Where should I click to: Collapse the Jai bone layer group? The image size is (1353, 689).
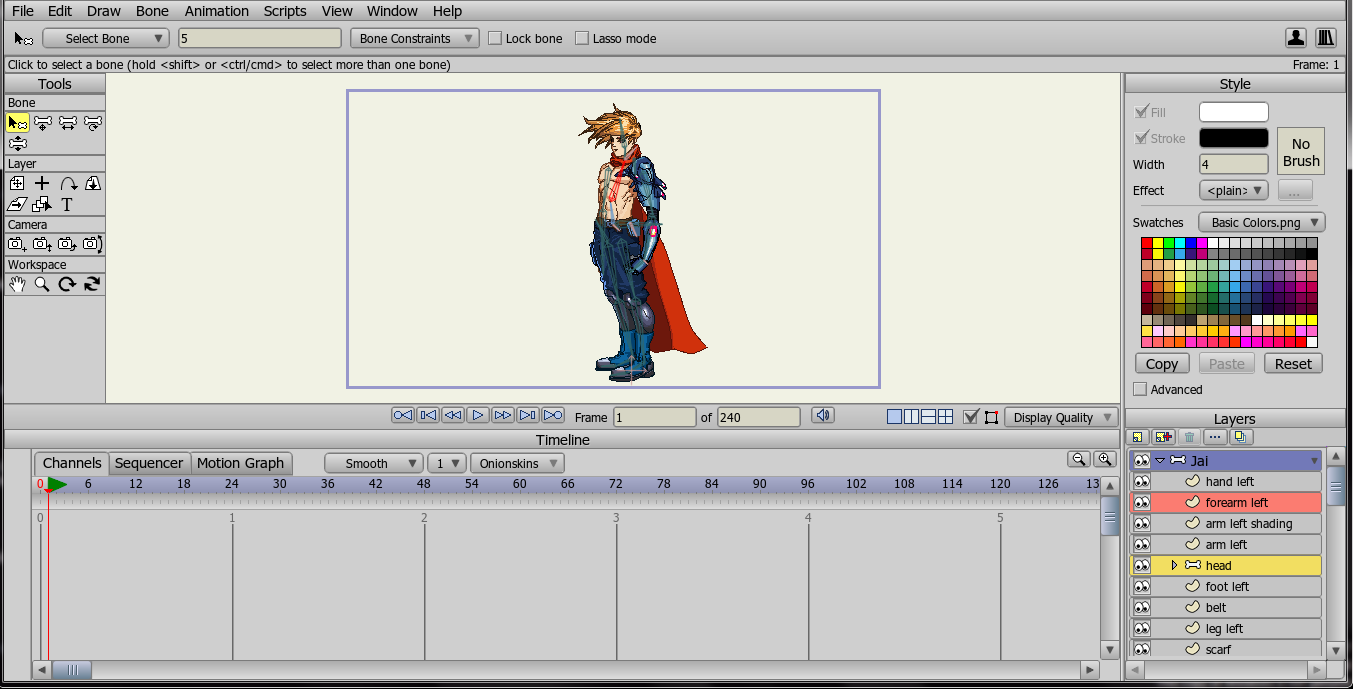click(x=1160, y=461)
